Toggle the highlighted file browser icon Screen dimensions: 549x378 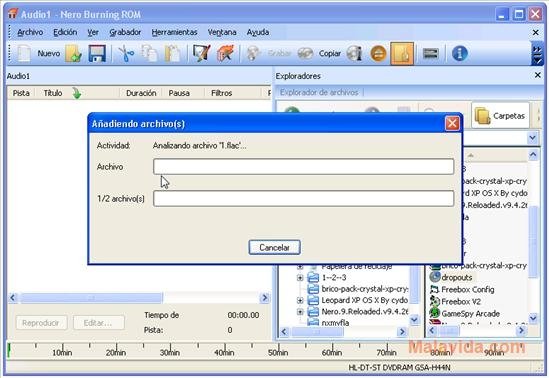[402, 54]
